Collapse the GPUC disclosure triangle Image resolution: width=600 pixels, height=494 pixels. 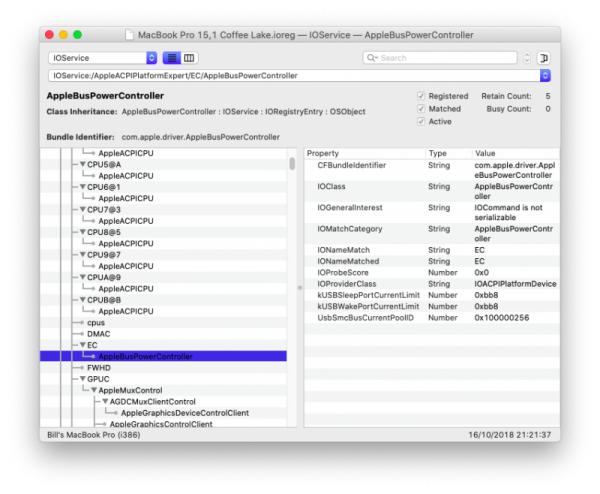click(81, 379)
